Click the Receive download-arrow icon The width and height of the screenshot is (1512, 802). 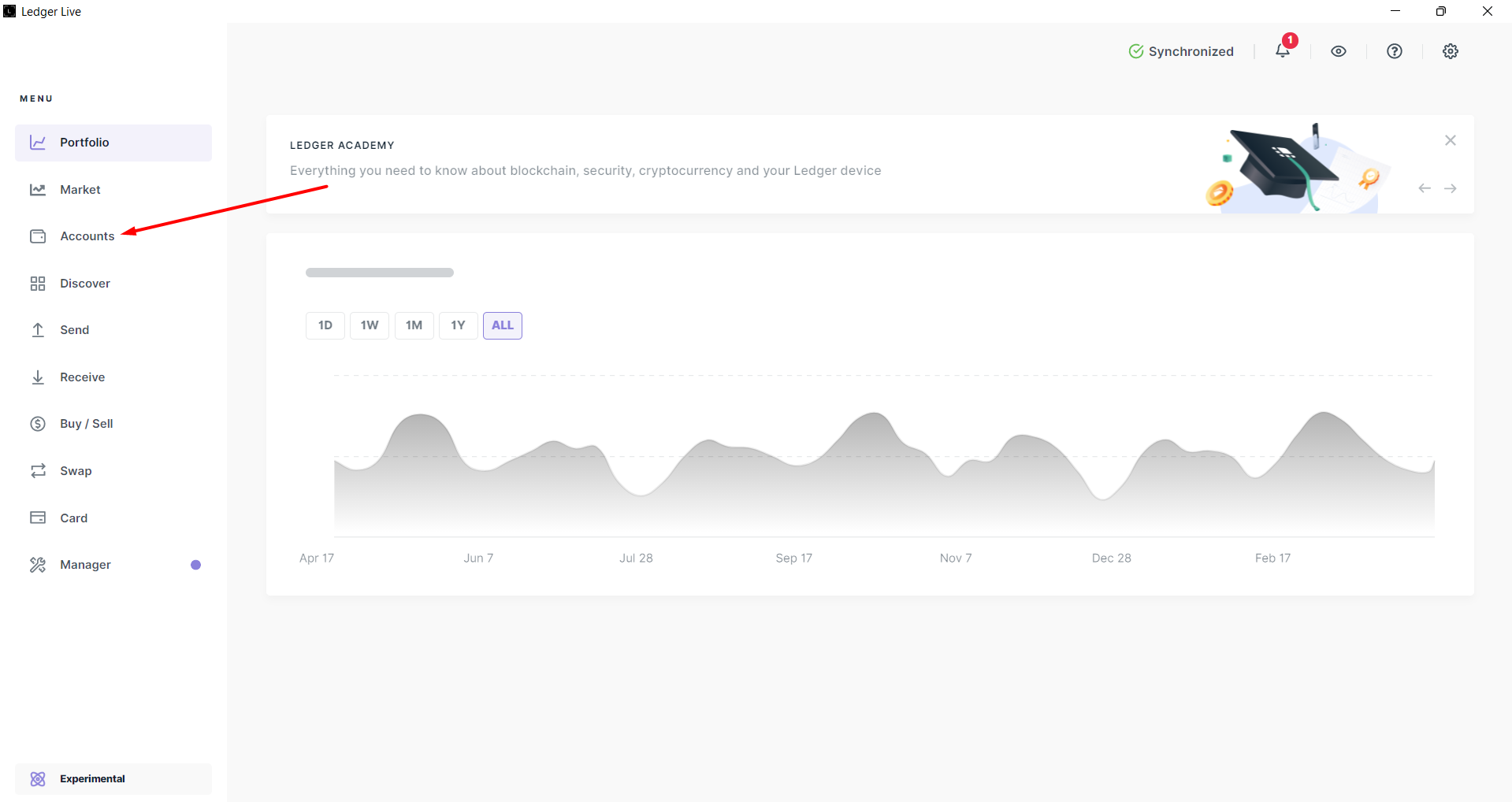[x=38, y=377]
